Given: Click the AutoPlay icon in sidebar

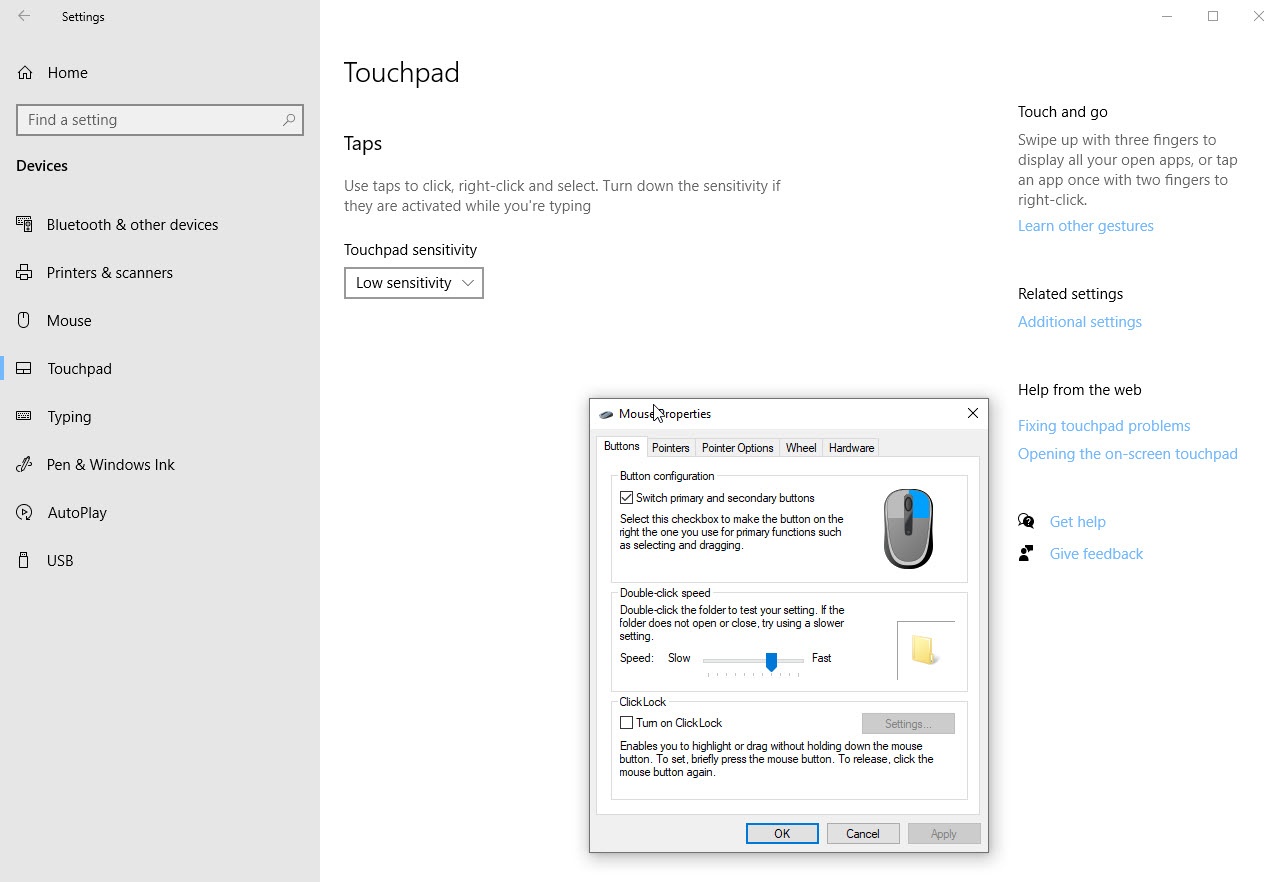Looking at the screenshot, I should click(x=24, y=512).
